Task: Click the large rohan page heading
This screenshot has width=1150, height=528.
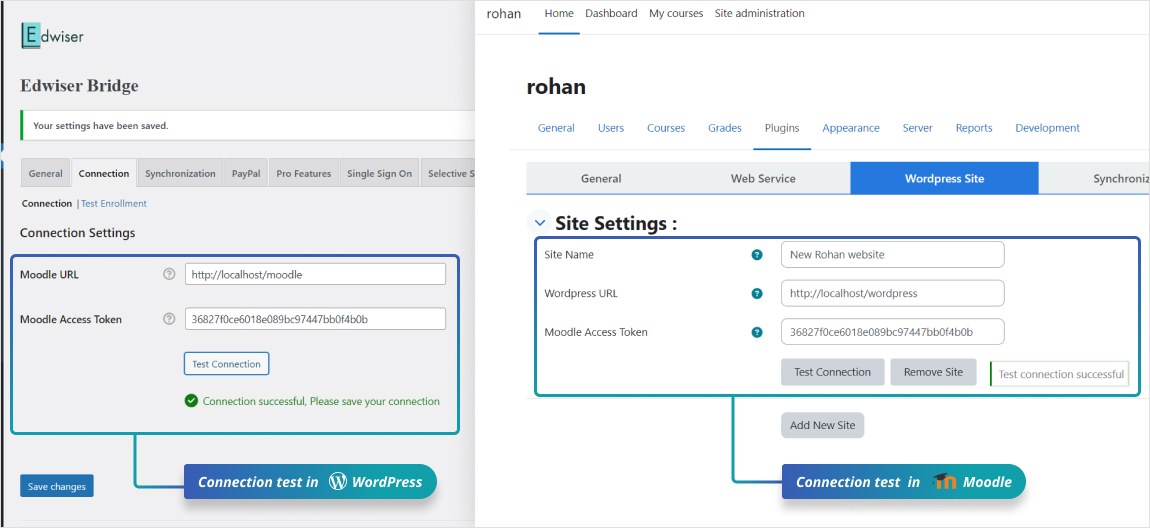Action: (x=556, y=87)
